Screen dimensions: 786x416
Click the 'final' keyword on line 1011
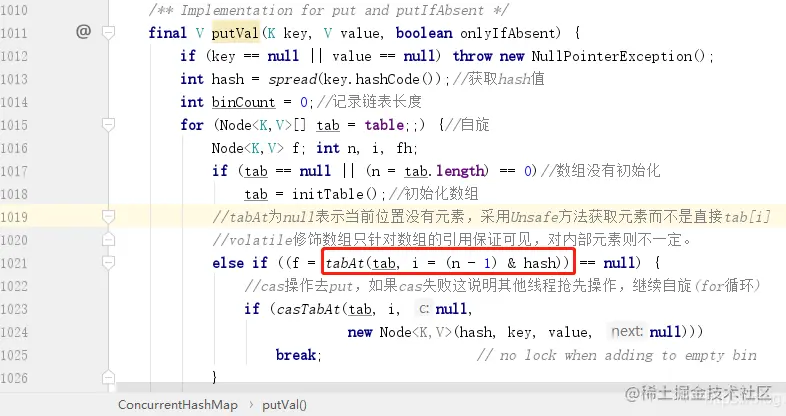pyautogui.click(x=167, y=33)
